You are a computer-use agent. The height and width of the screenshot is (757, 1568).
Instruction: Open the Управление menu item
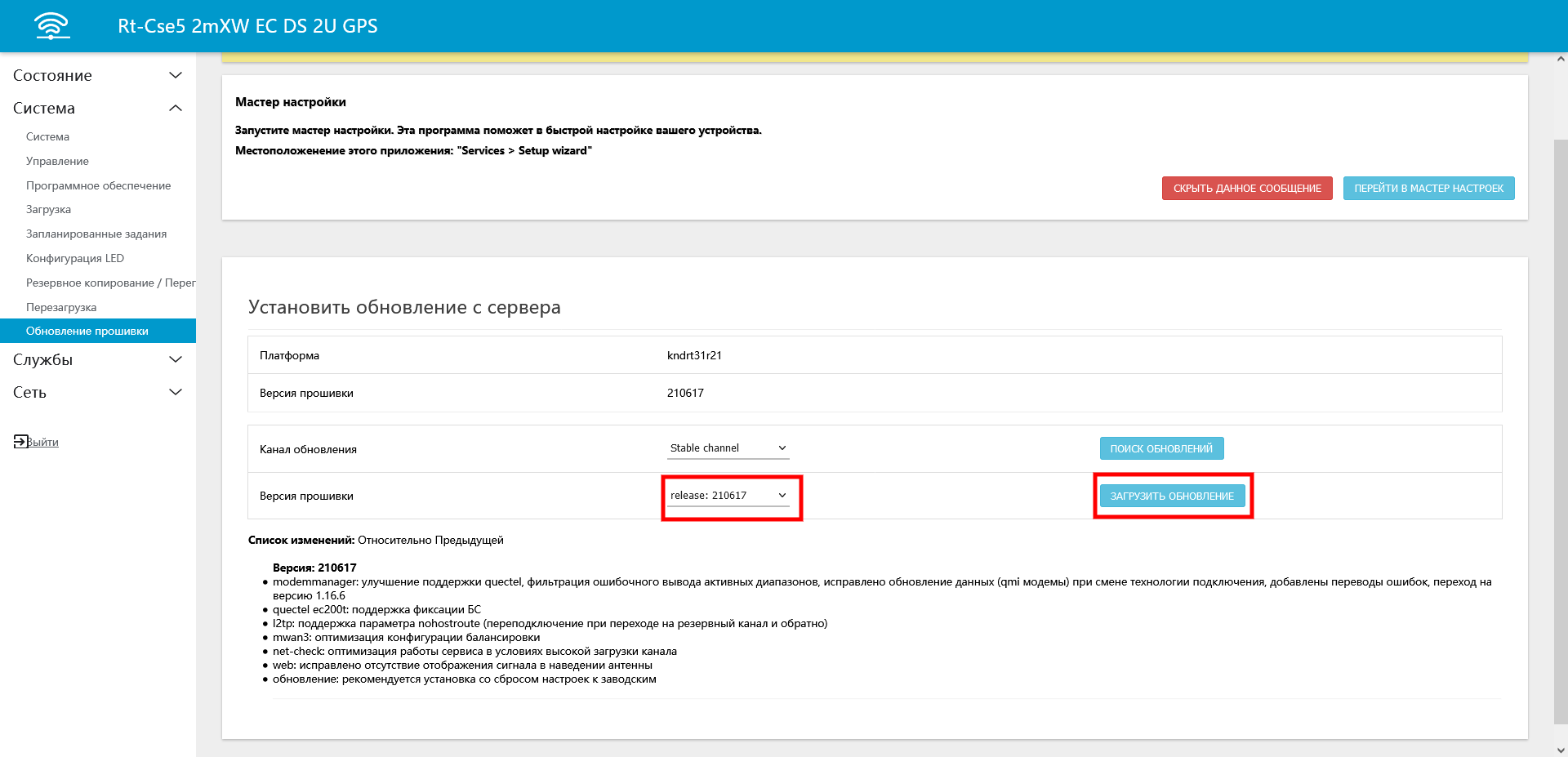[57, 161]
